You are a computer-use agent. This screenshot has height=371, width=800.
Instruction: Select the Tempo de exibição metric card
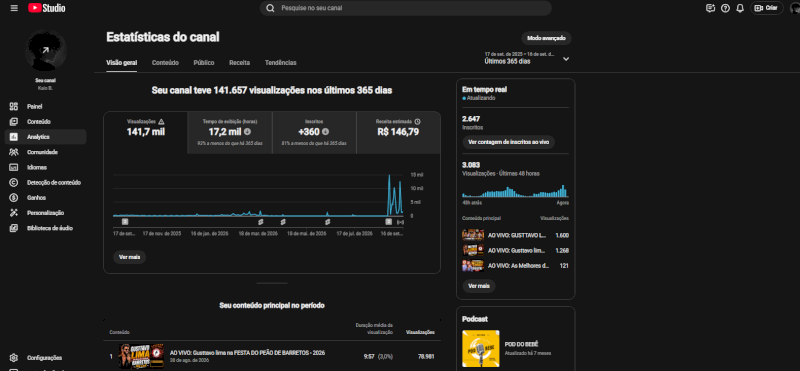click(230, 133)
